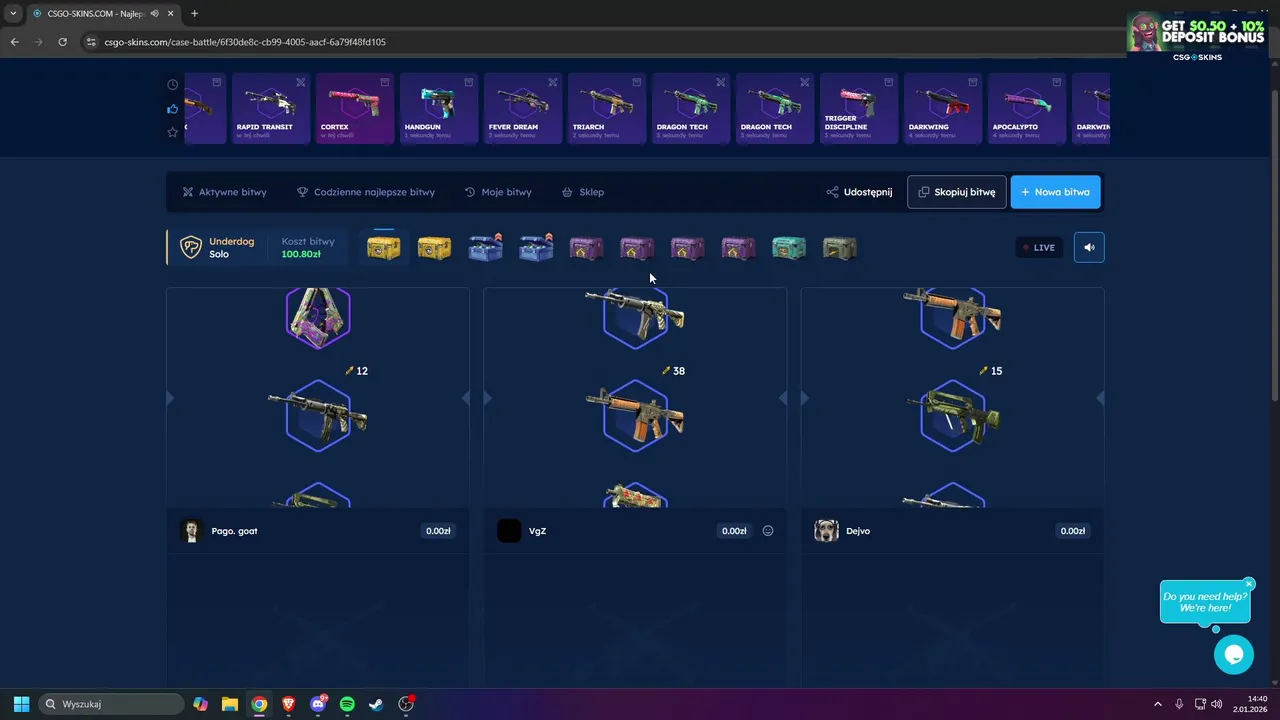Share the battle via Udostępnij
Screen dimensions: 1280x720
coord(859,192)
